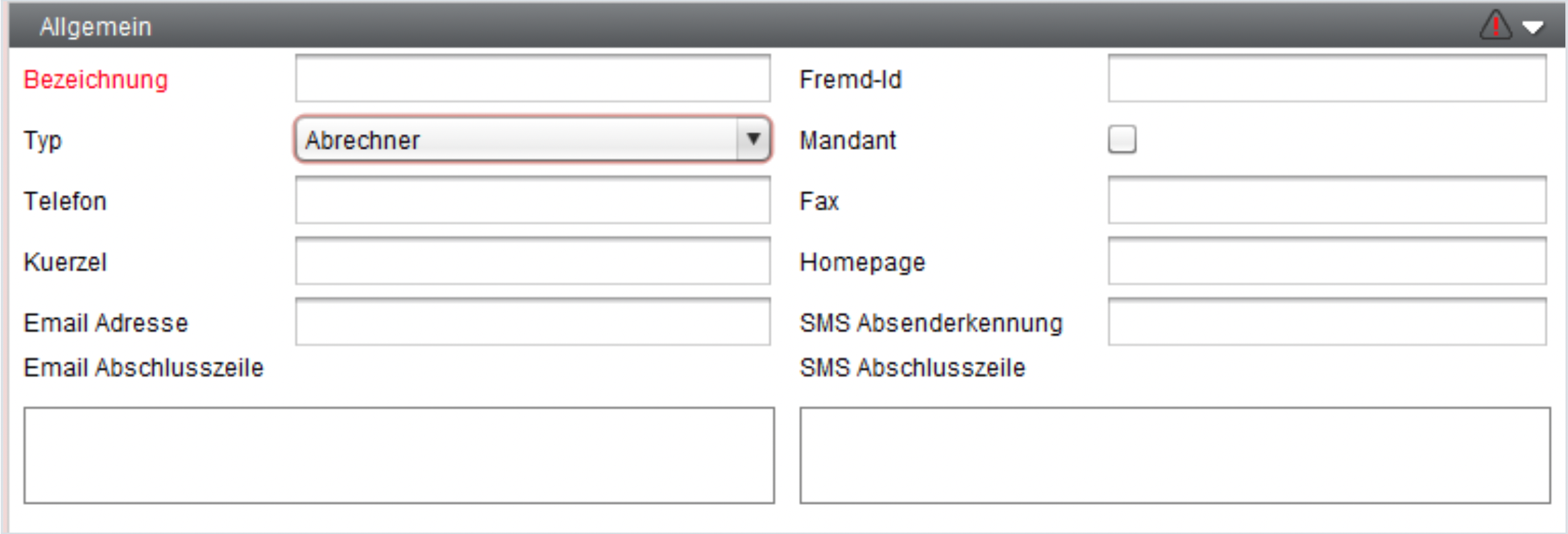Click the warning triangle icon in header

click(1495, 26)
